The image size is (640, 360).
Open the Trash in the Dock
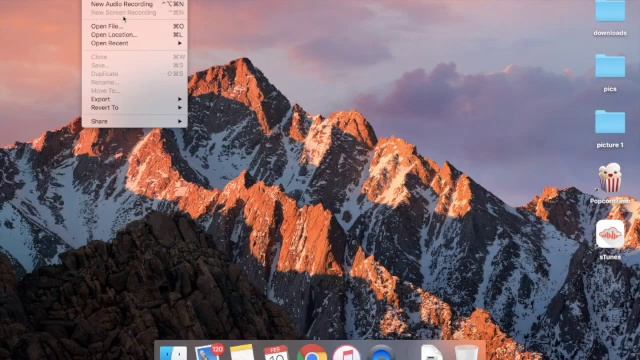tap(466, 353)
